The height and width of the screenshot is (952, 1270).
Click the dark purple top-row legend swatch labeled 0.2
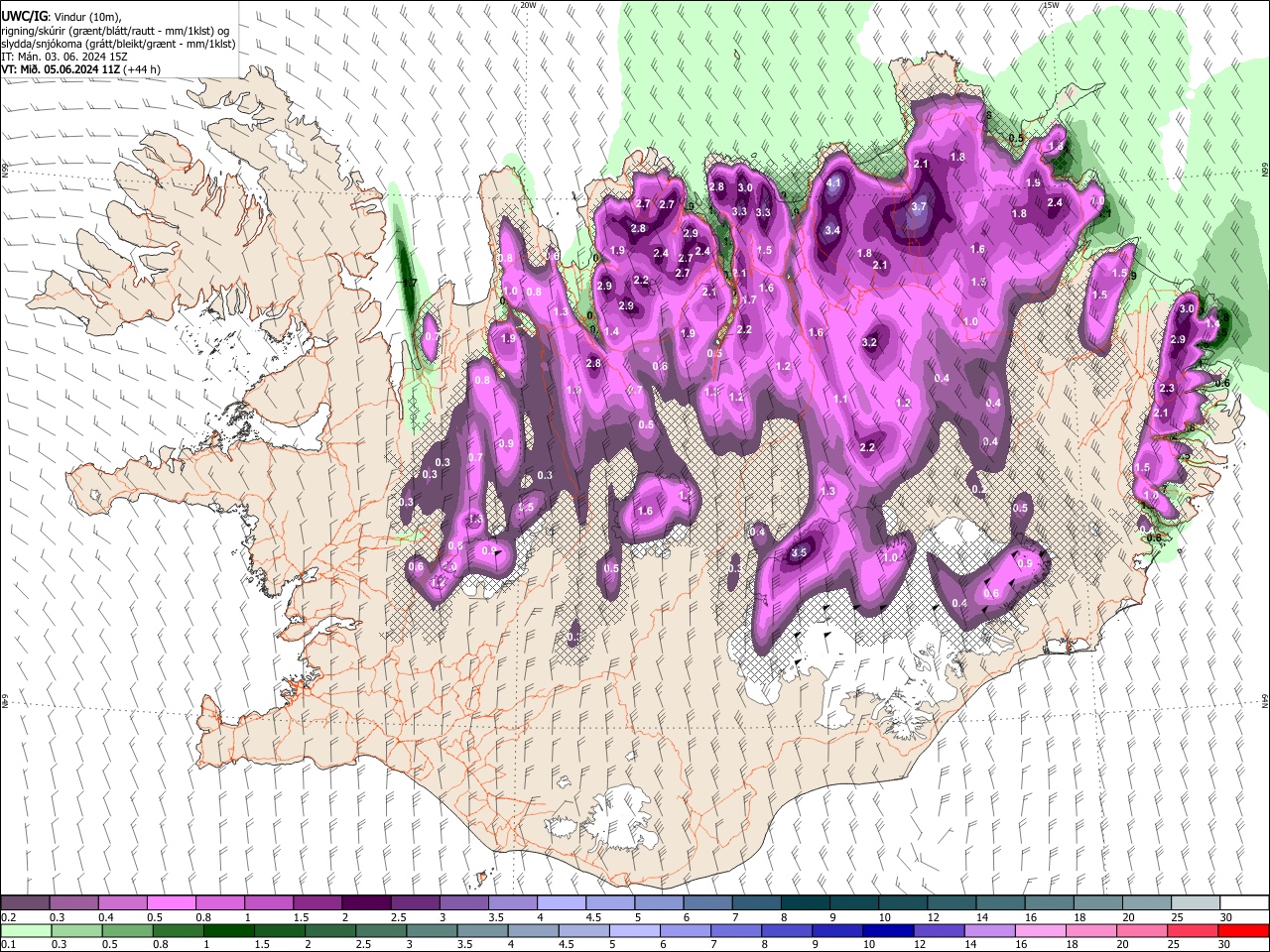coord(25,903)
